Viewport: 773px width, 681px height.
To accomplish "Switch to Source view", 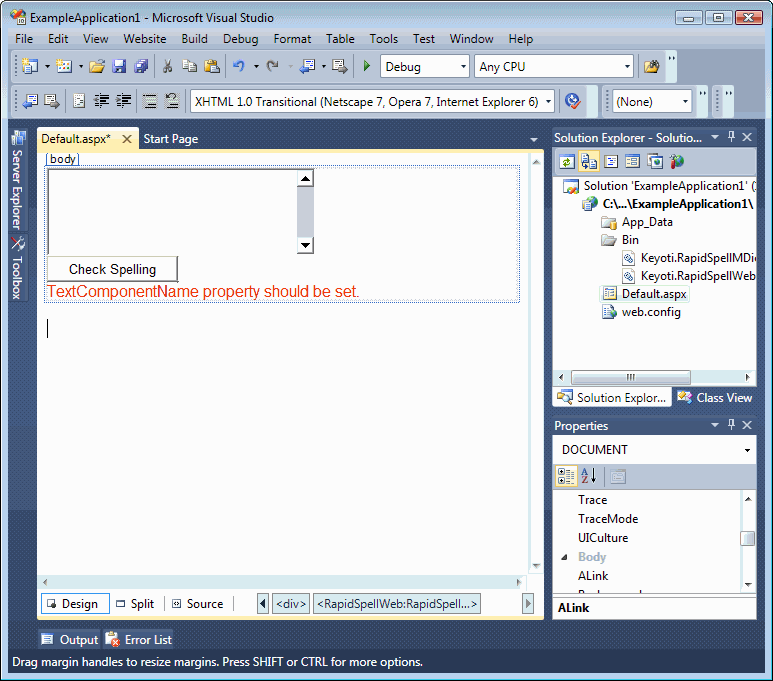I will (x=198, y=604).
